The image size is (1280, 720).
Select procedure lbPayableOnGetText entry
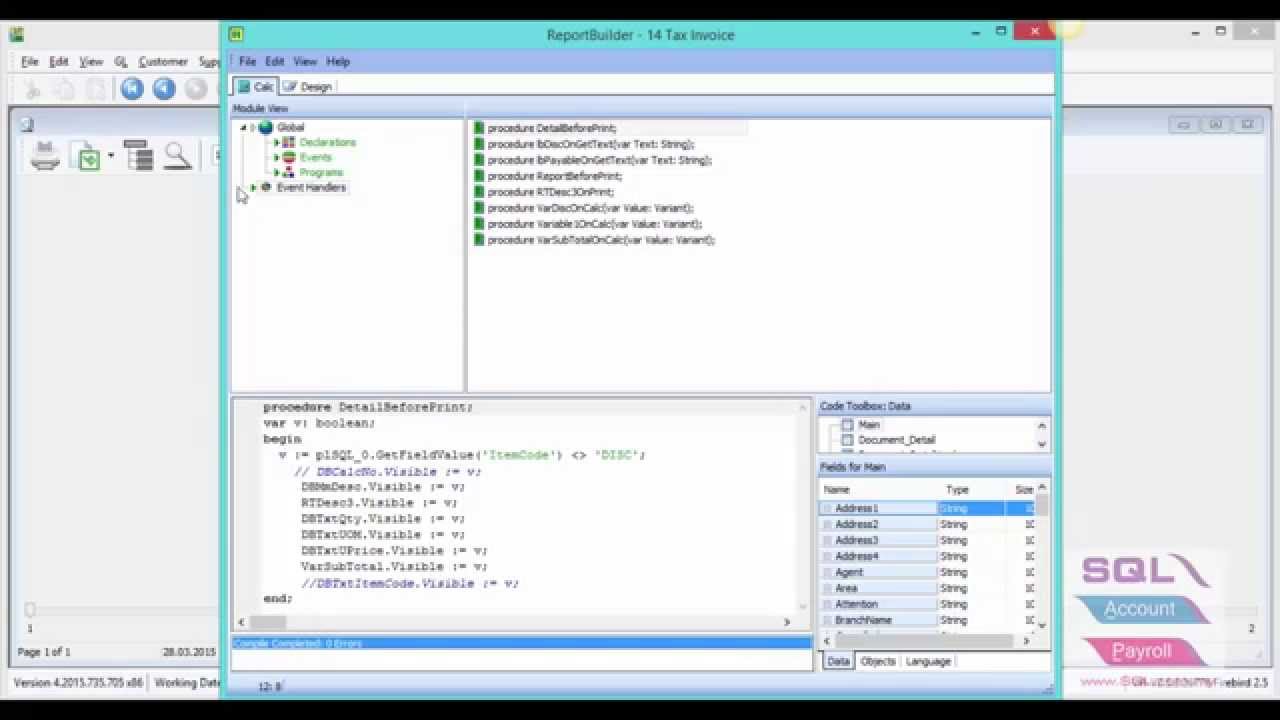coord(598,160)
